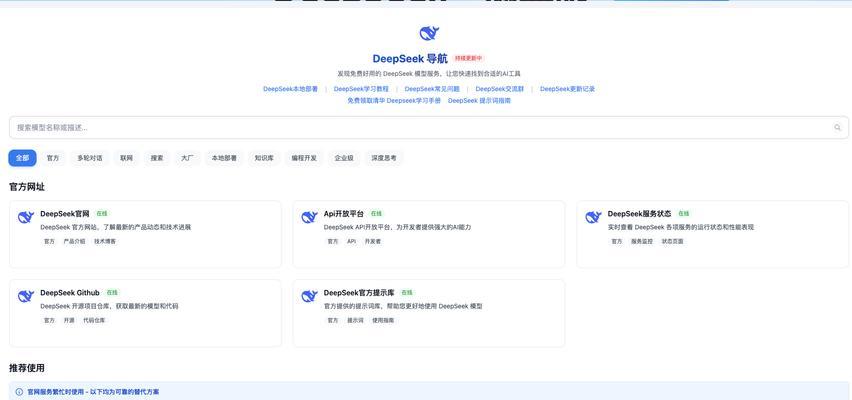Click 在线 badge on DeepSeek Github card
Viewport: 852px width, 400px height.
(x=112, y=292)
